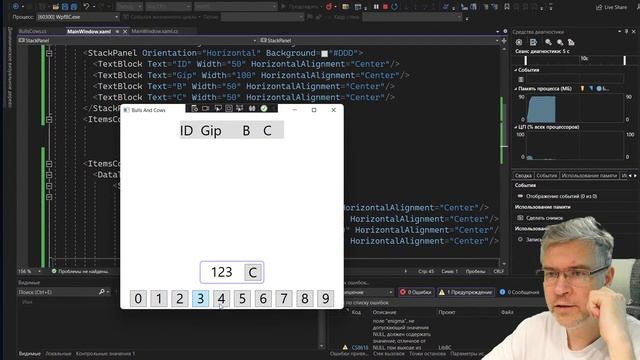Switch to the Локальные tab
Image resolution: width=640 pixels, height=360 pixels.
(58, 353)
